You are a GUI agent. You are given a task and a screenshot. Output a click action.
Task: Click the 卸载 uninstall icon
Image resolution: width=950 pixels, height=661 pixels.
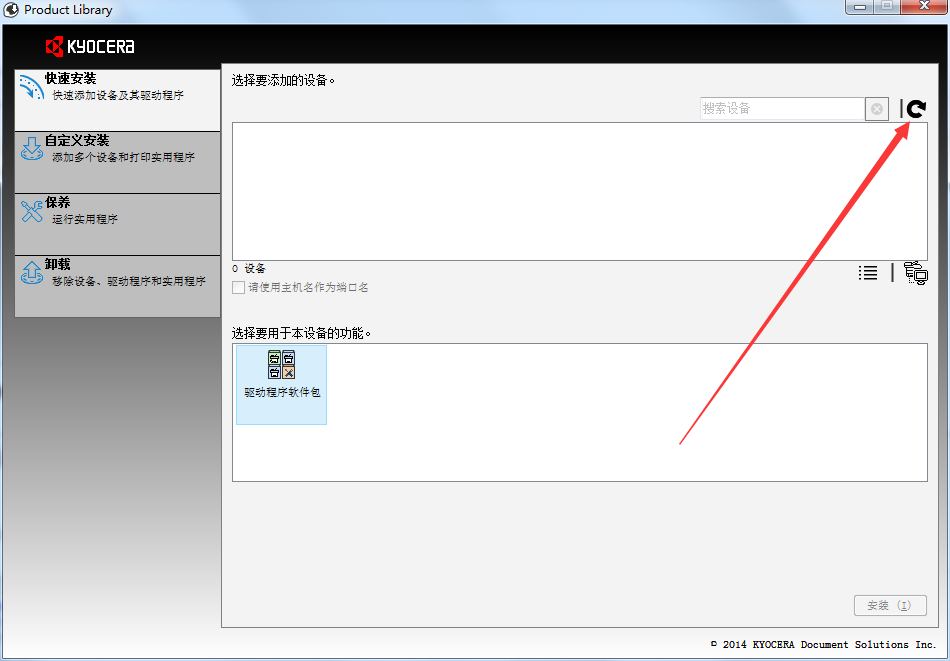[31, 273]
